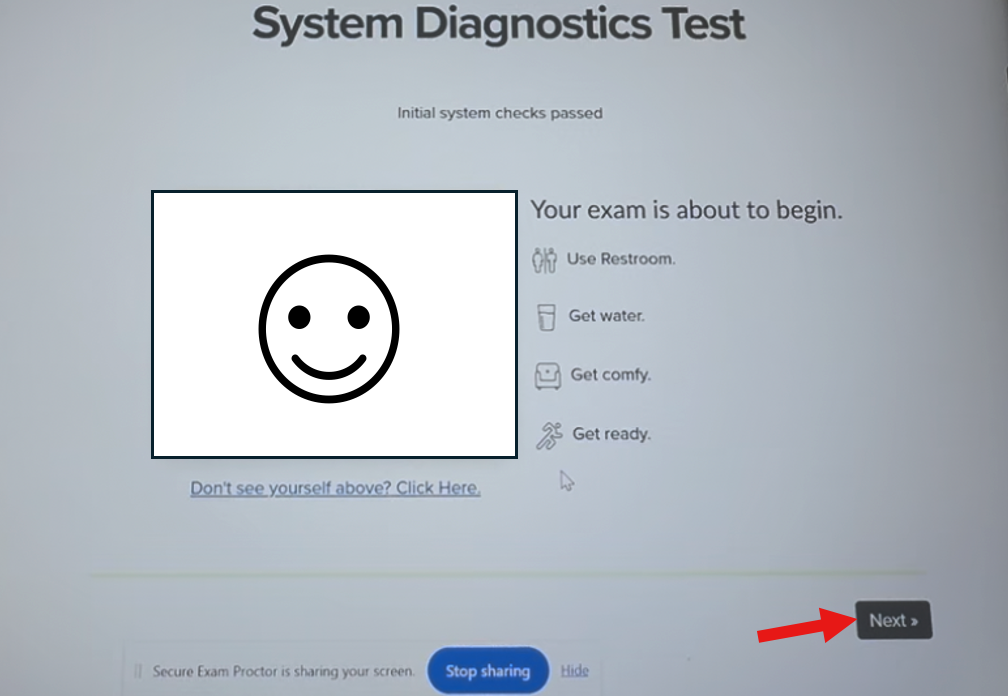Open the "Don't see yourself above?" link
Viewport: 1008px width, 696px height.
point(336,488)
